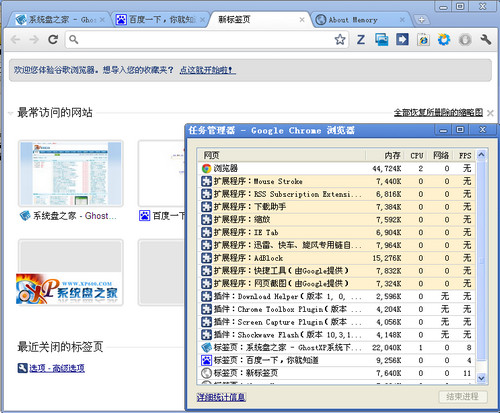Click the 迅雷、快车 extension row

(337, 245)
